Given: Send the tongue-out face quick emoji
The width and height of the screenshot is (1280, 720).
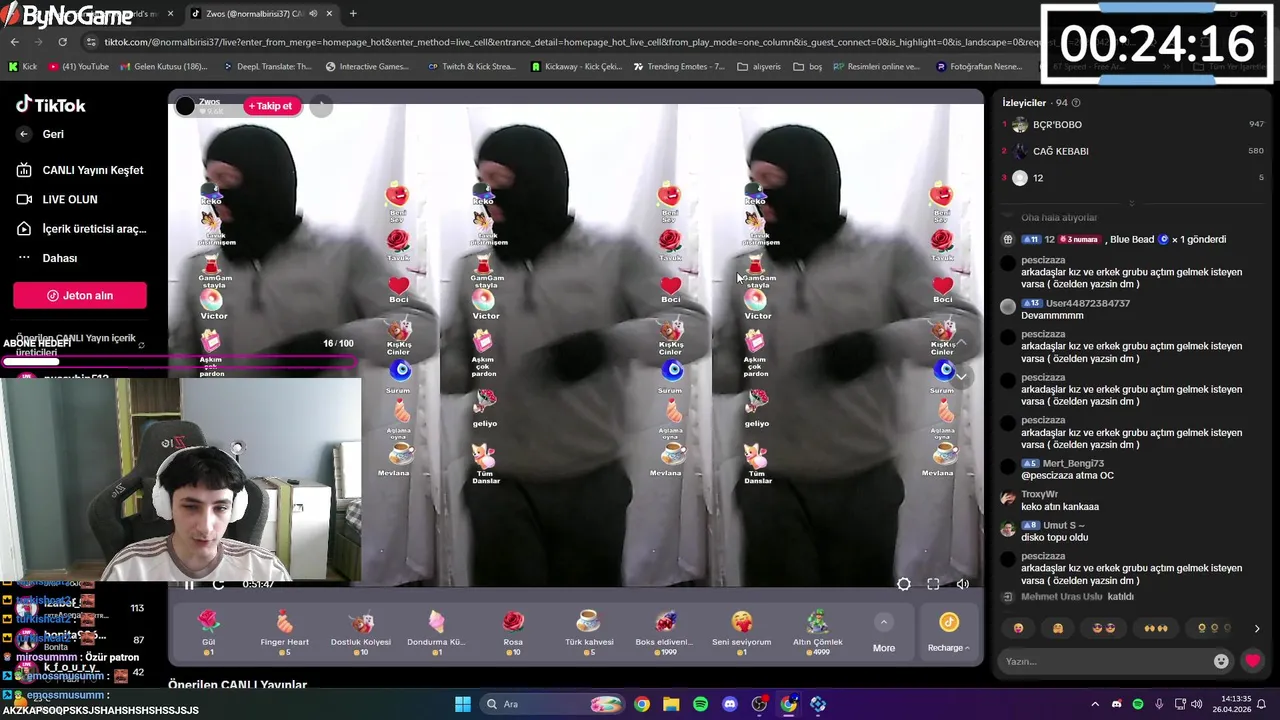Looking at the screenshot, I should [x=1019, y=628].
